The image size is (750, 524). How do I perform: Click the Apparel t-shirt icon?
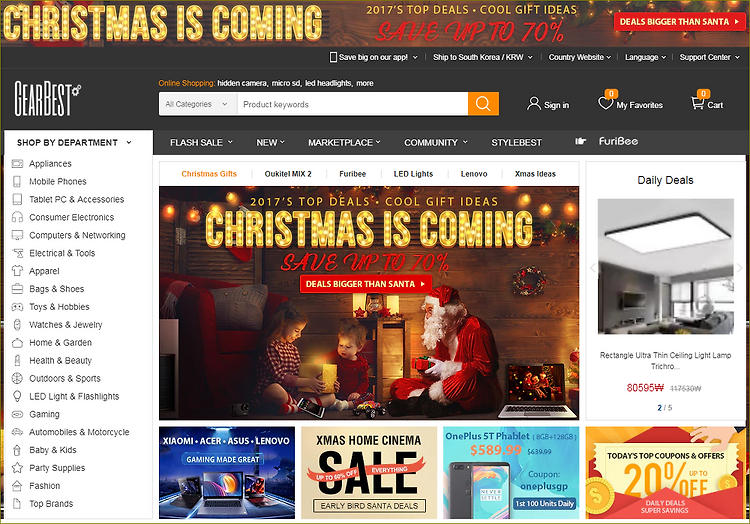click(17, 271)
